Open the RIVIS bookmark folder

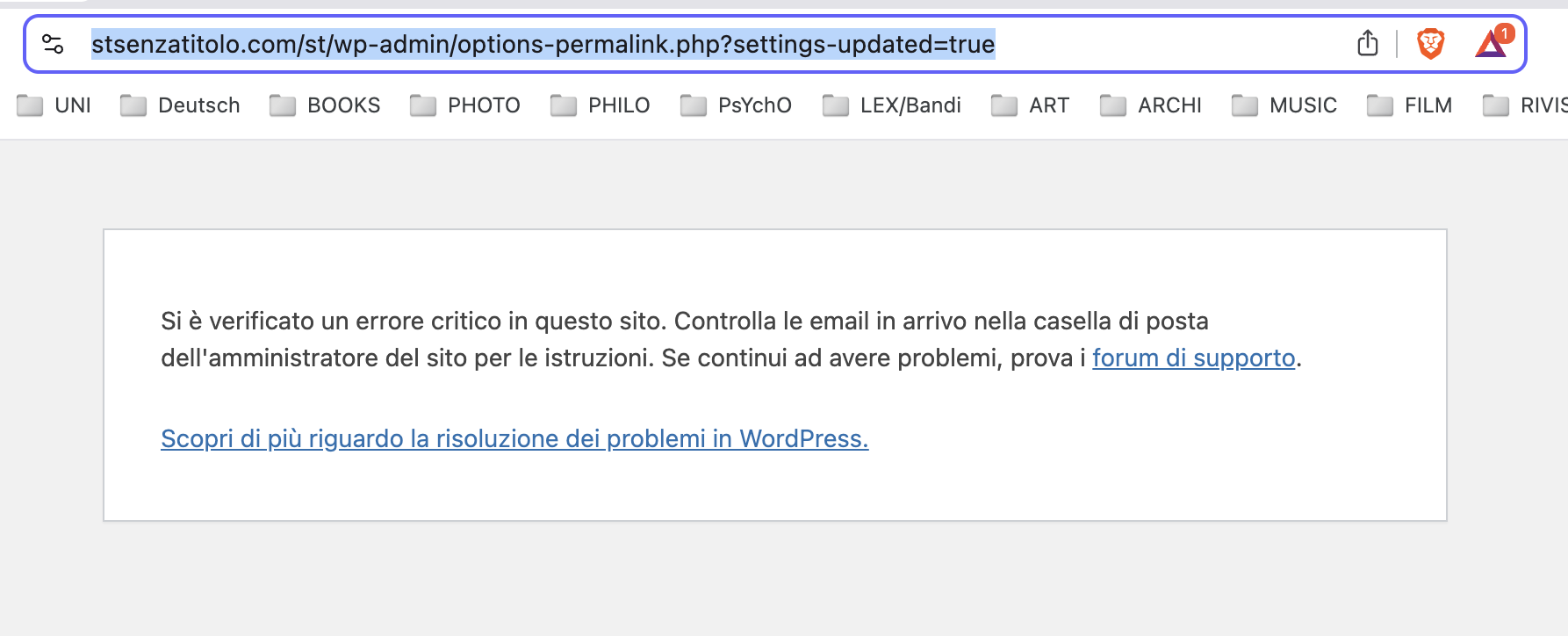[1525, 105]
